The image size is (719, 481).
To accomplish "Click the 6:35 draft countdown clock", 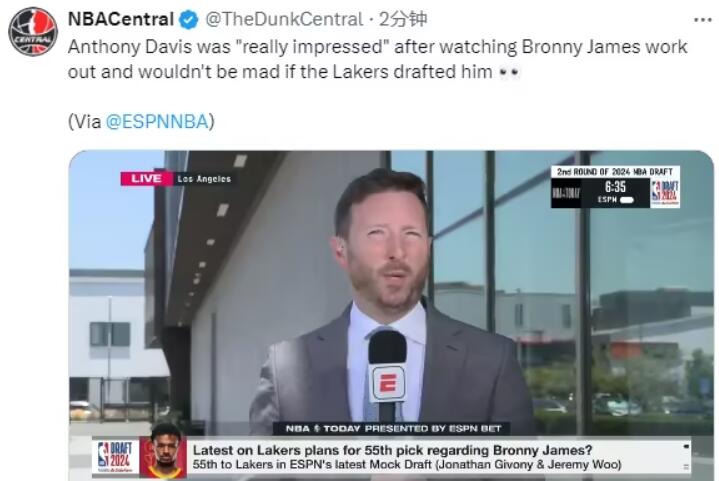I will 615,187.
